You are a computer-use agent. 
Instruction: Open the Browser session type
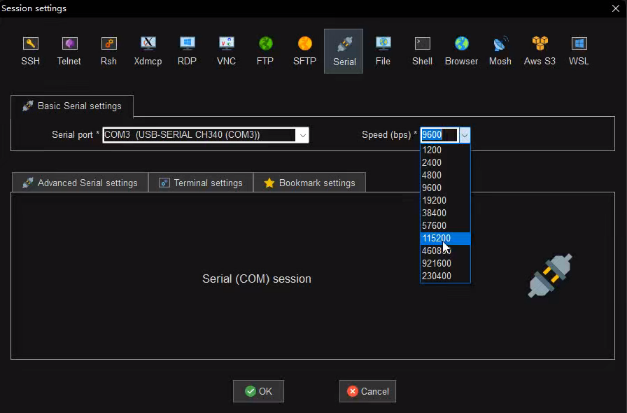pos(461,51)
